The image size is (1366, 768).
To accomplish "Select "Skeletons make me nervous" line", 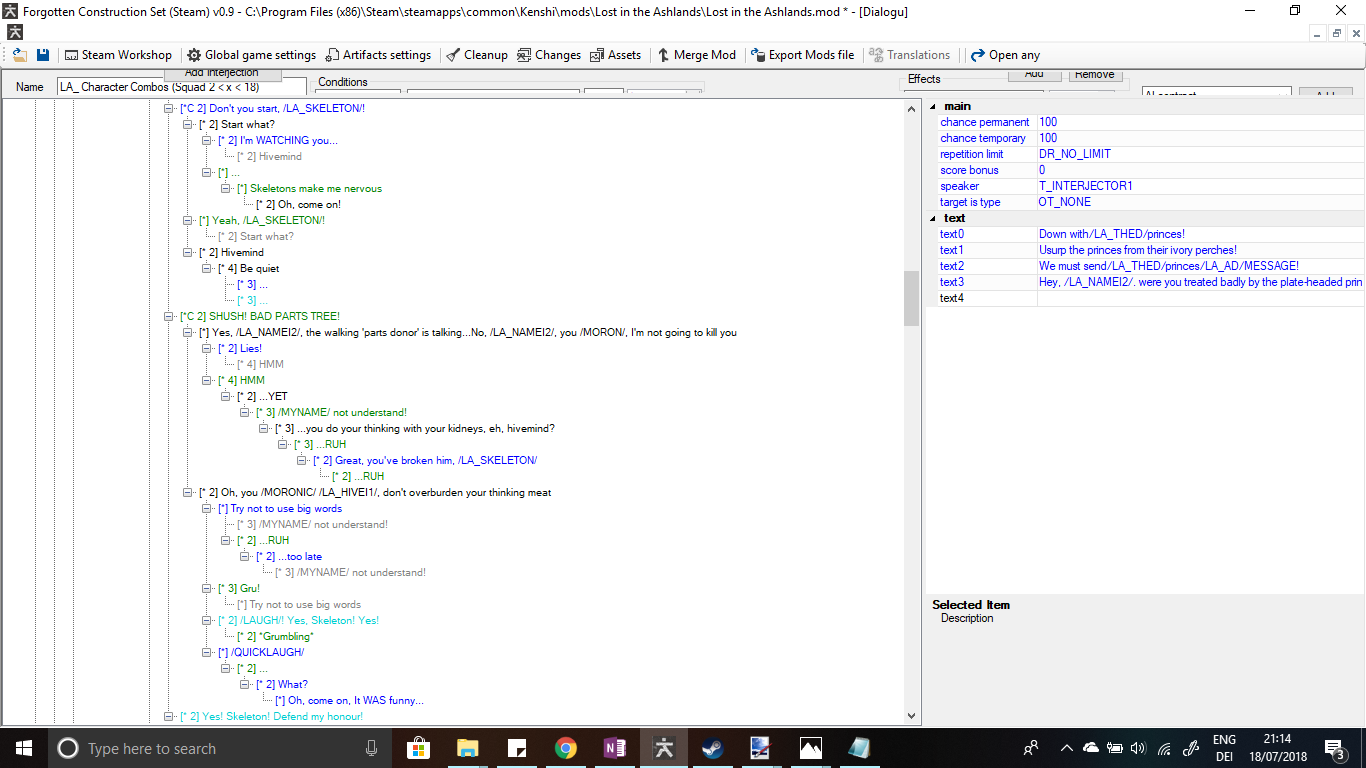I will coord(309,188).
